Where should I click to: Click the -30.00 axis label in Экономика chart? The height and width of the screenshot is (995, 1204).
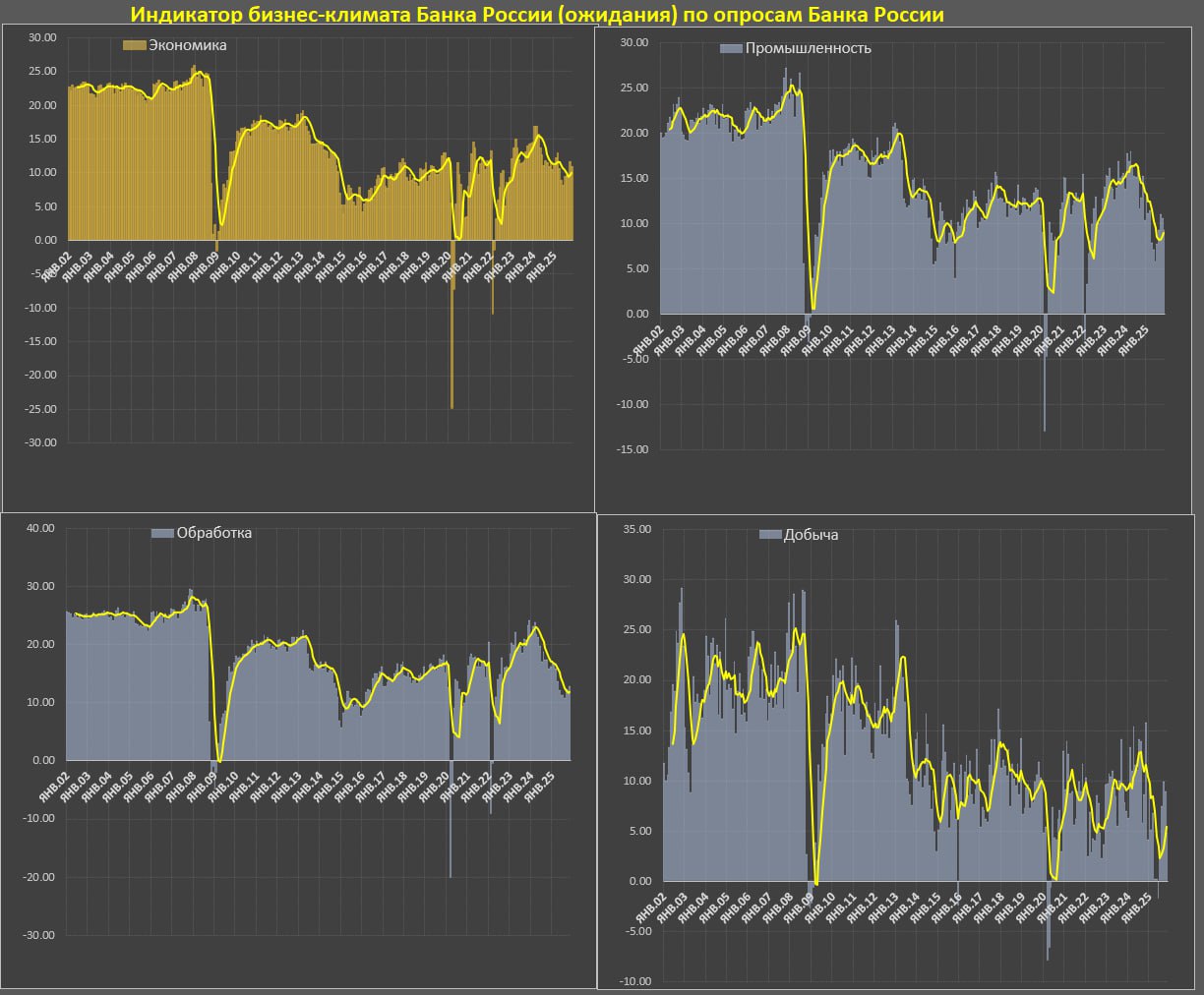tap(40, 442)
